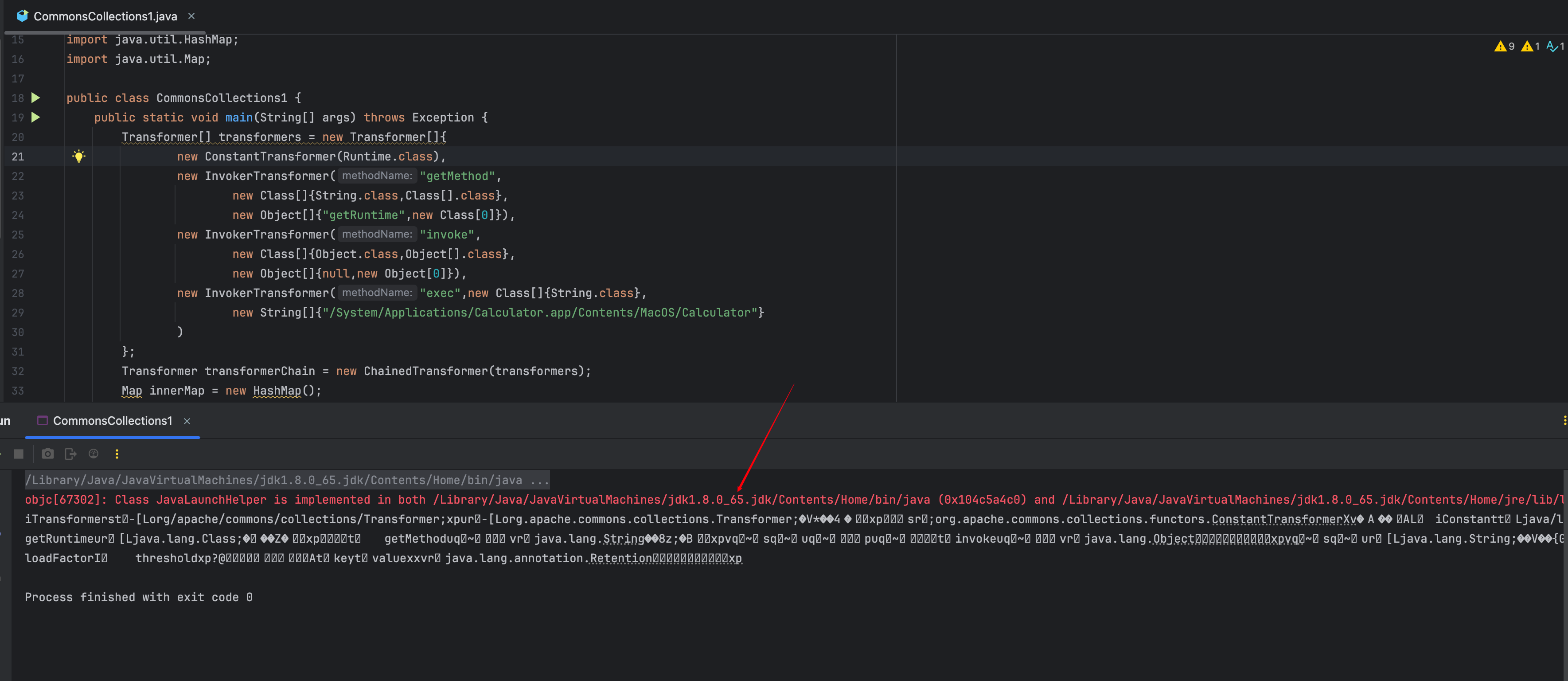Open the CommonsCollections1.java editor tab

[105, 16]
